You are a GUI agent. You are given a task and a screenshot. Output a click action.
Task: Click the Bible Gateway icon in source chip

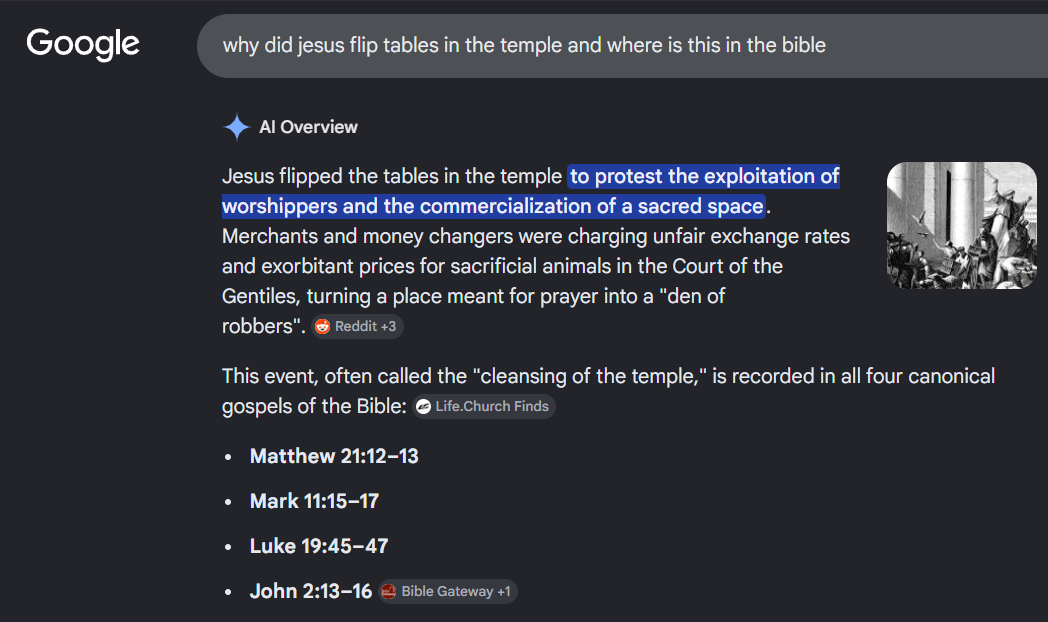[388, 591]
